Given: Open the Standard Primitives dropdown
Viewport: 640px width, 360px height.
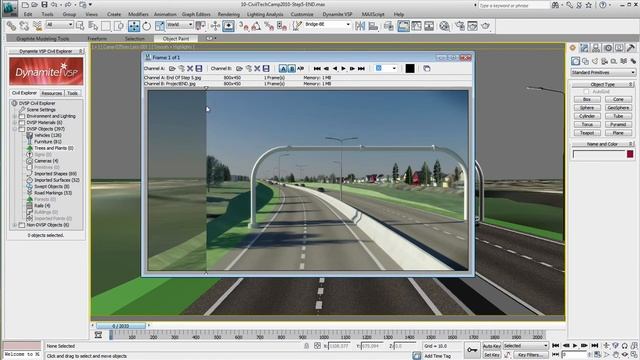Looking at the screenshot, I should 603,72.
